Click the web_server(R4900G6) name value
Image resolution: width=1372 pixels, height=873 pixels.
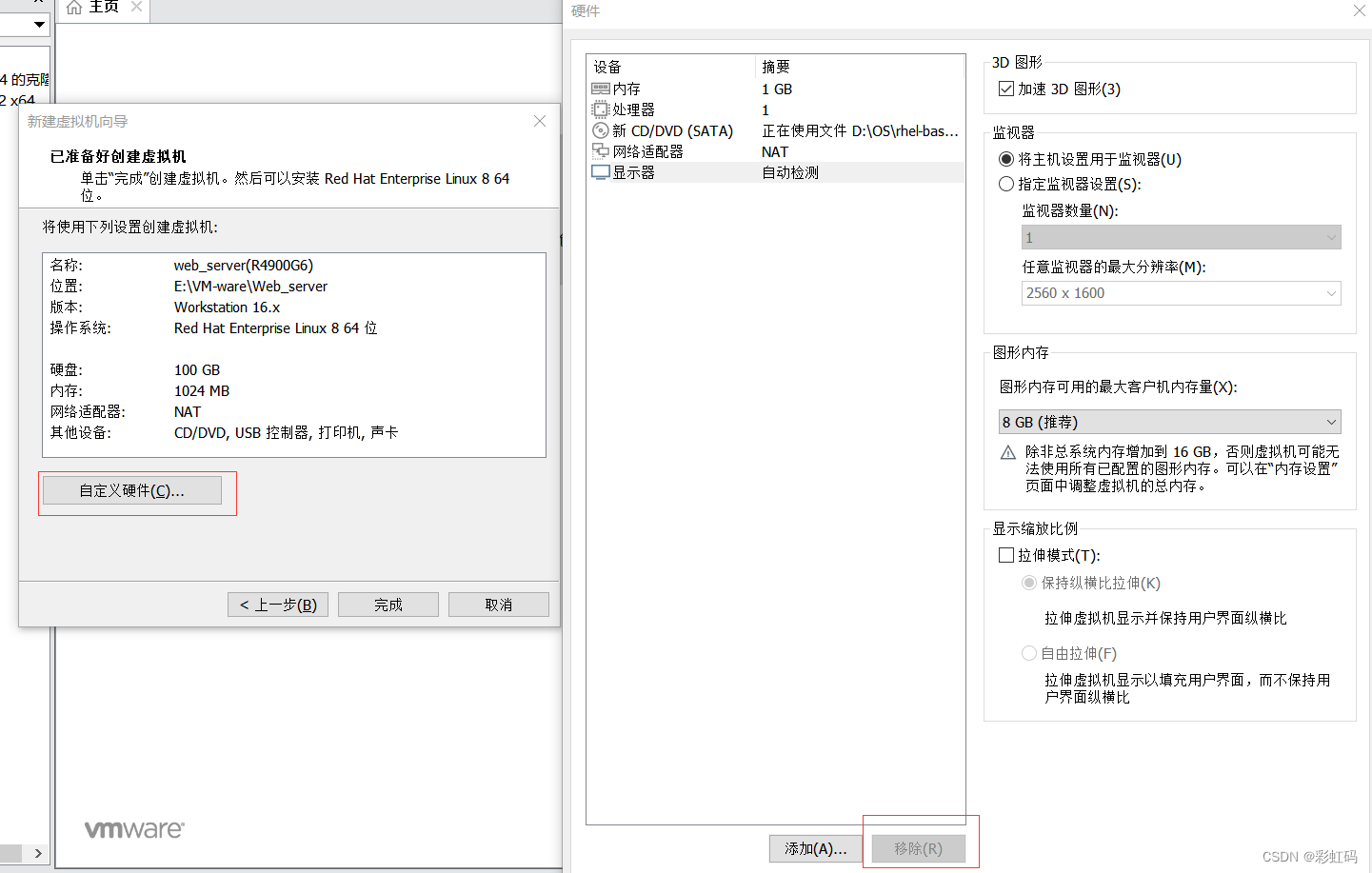click(244, 265)
